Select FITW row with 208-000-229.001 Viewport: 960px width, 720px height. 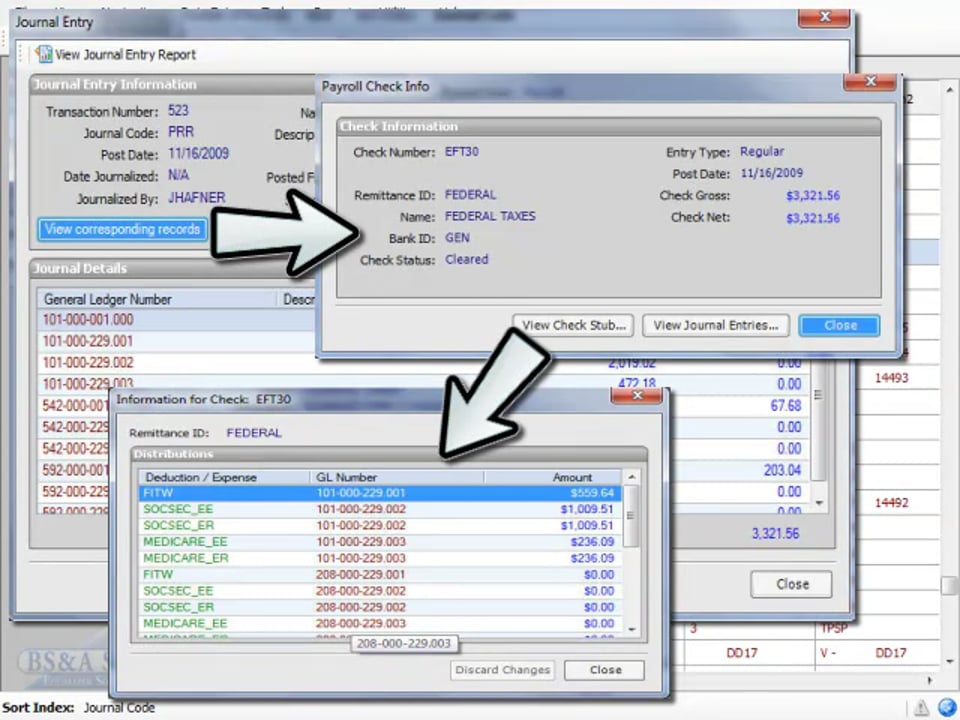coord(380,575)
